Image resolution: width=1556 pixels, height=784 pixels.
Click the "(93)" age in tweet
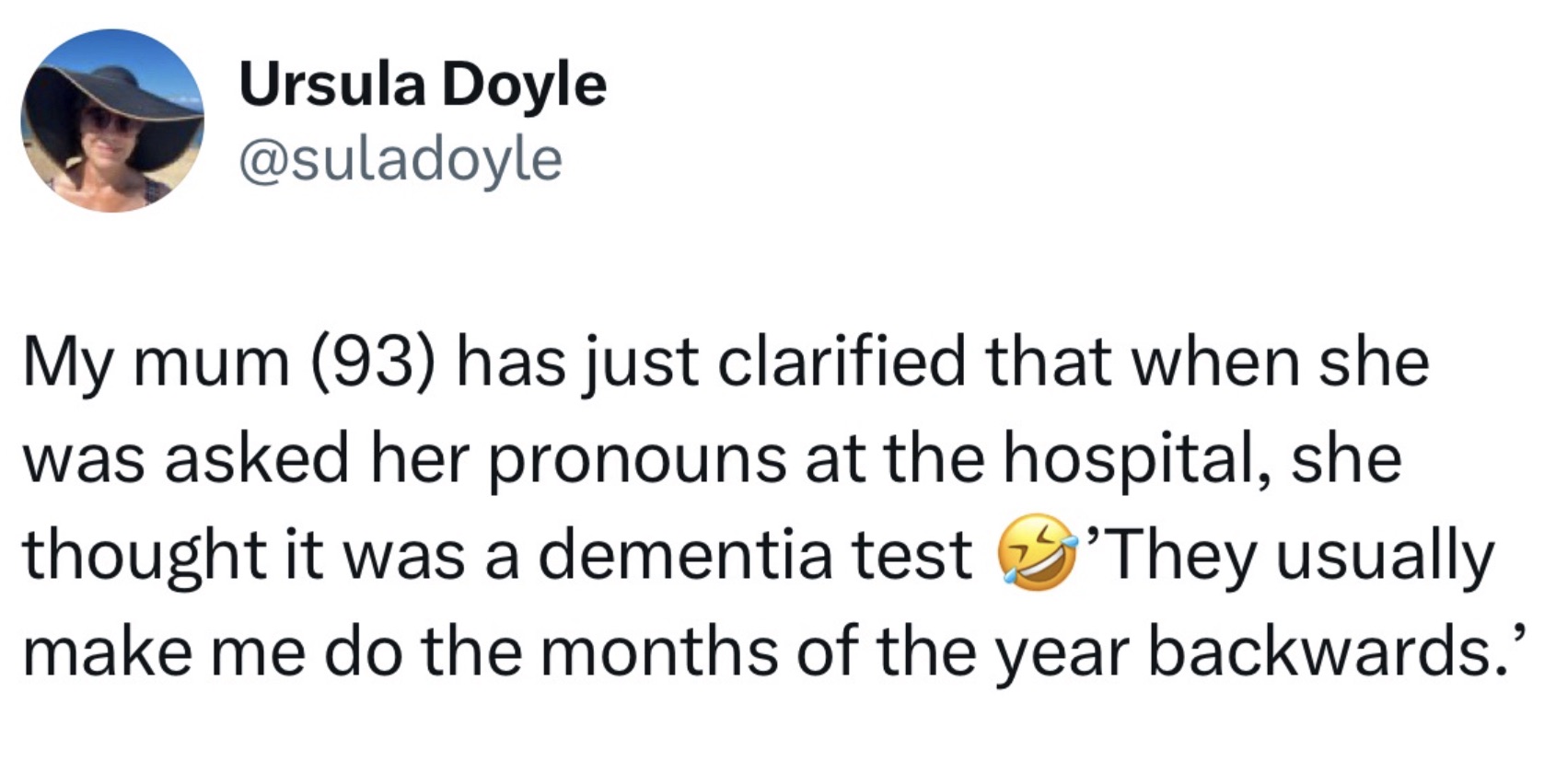pos(372,362)
